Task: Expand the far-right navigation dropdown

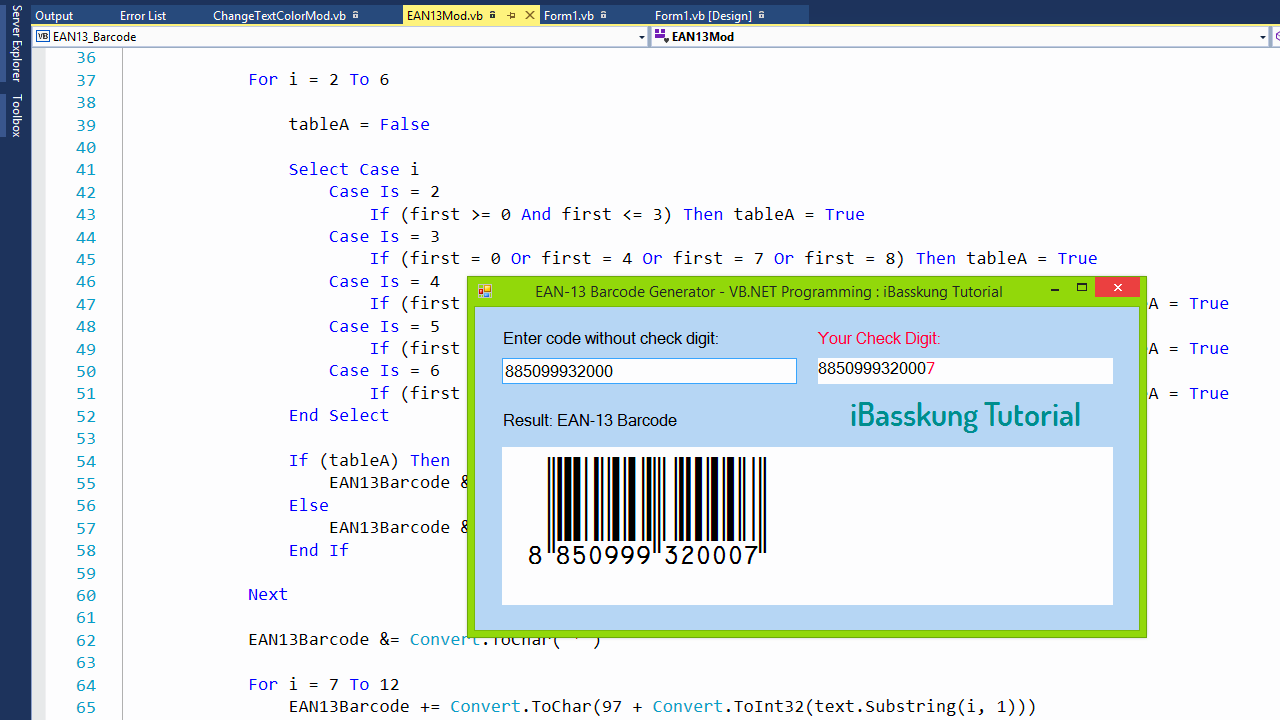Action: (1276, 36)
